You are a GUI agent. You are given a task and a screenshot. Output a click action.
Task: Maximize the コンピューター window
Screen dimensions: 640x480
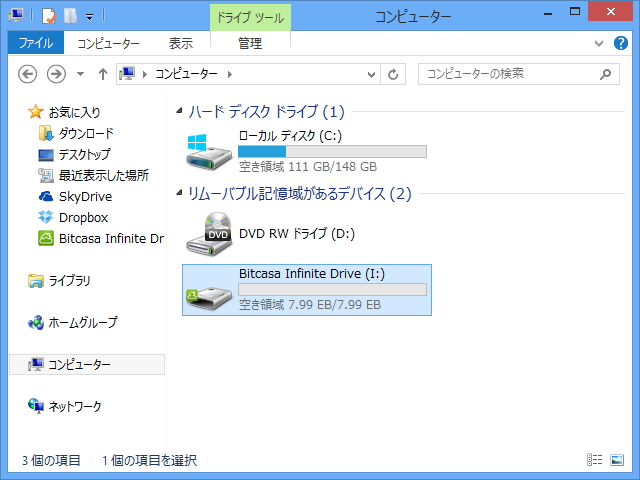(575, 11)
